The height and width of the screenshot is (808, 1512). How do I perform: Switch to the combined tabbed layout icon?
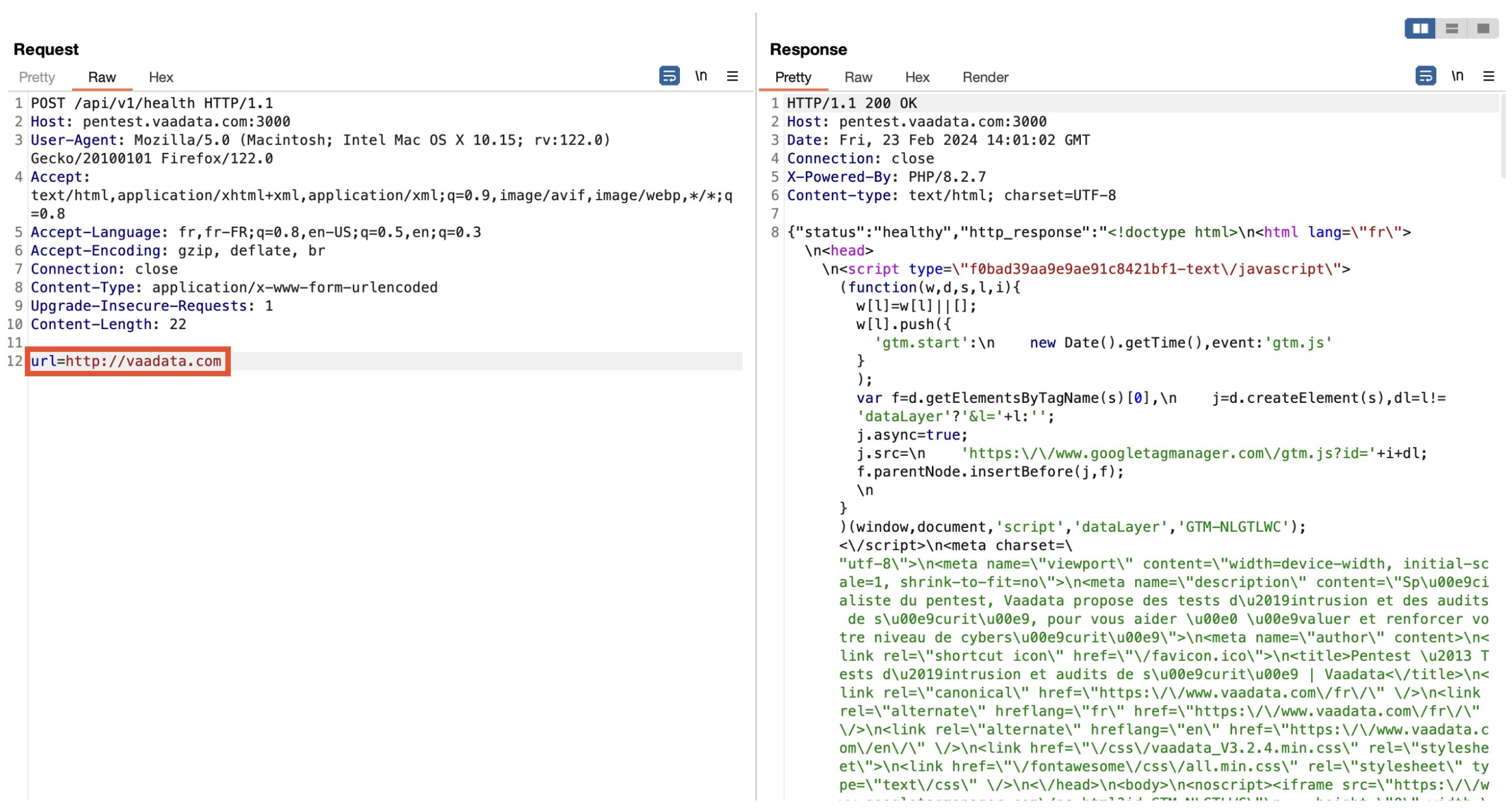(x=1482, y=28)
